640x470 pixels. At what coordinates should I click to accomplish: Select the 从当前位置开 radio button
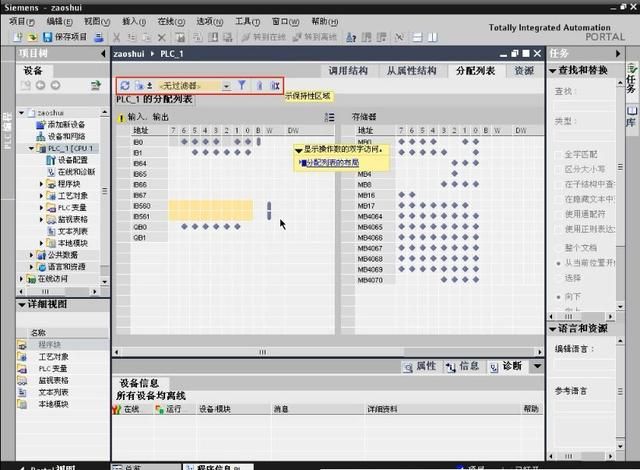(x=558, y=263)
